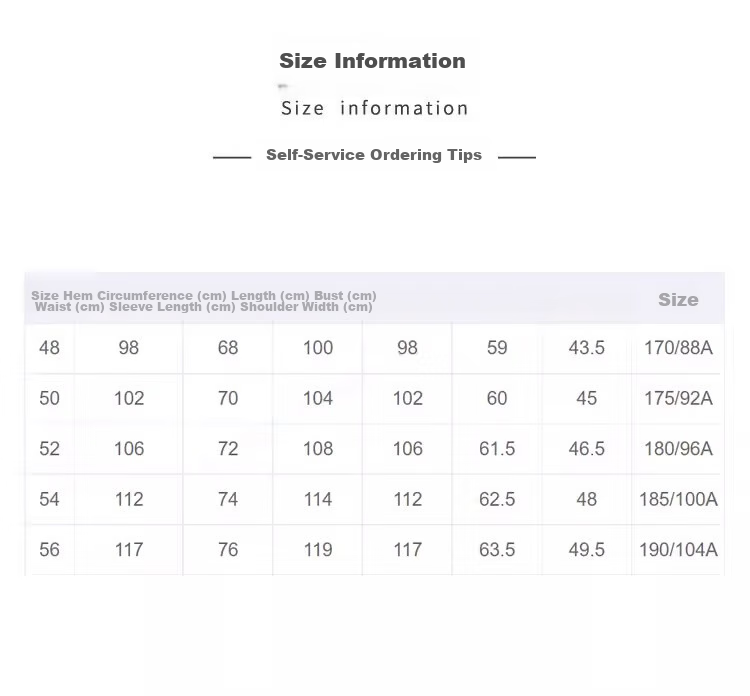Click the Size Information heading
The width and height of the screenshot is (750, 696).
[x=372, y=61]
